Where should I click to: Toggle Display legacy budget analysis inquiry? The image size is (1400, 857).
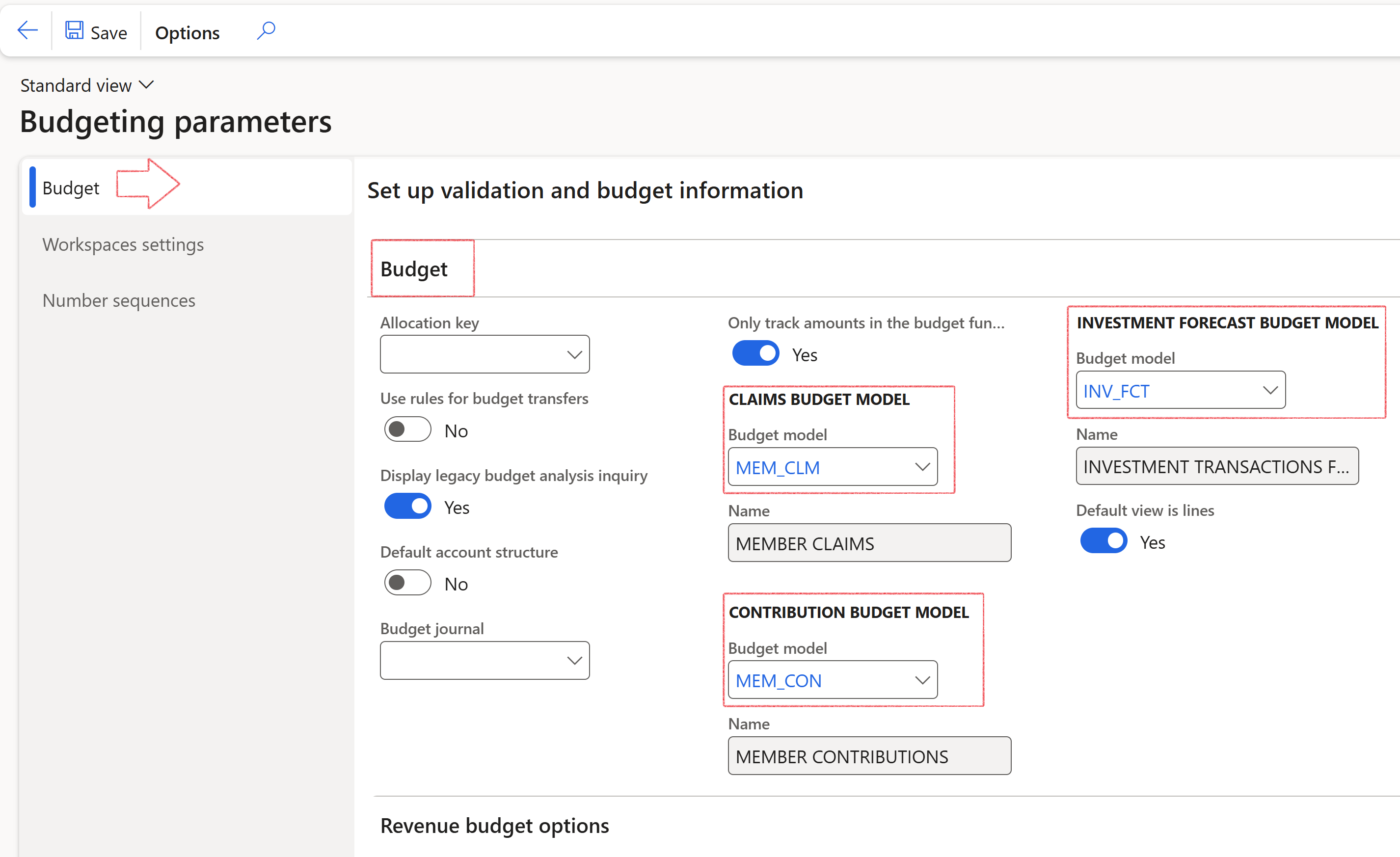coord(407,507)
